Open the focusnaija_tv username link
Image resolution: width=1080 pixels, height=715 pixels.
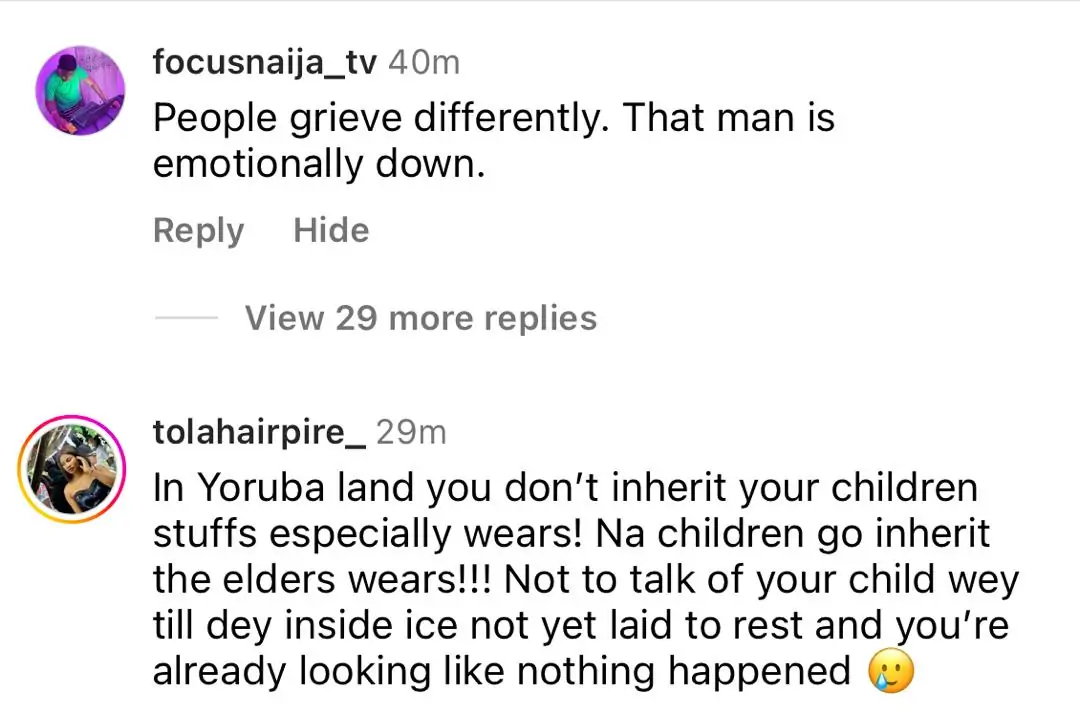point(264,62)
